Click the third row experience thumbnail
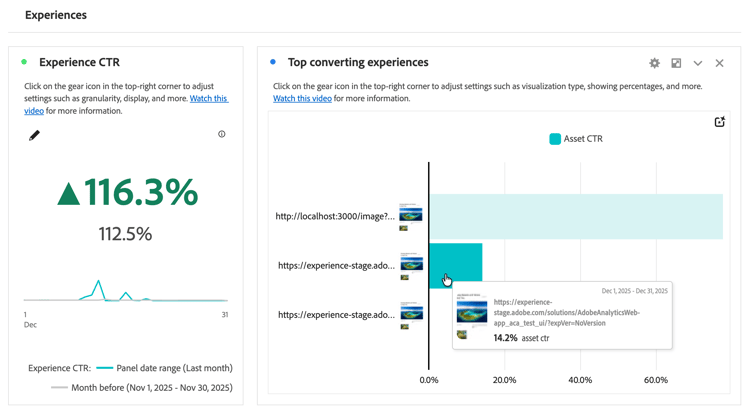This screenshot has height=411, width=750. [410, 313]
